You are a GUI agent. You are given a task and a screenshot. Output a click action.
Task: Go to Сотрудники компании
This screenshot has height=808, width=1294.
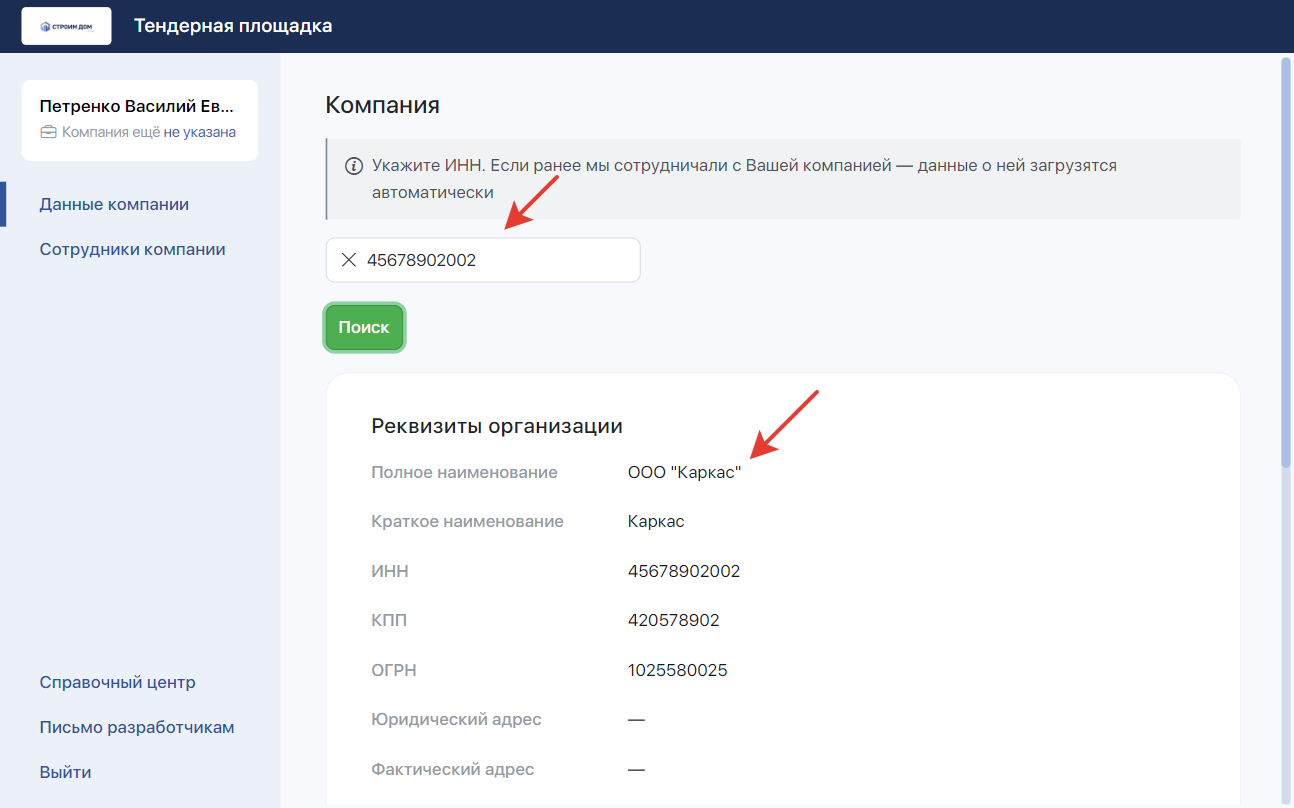132,249
